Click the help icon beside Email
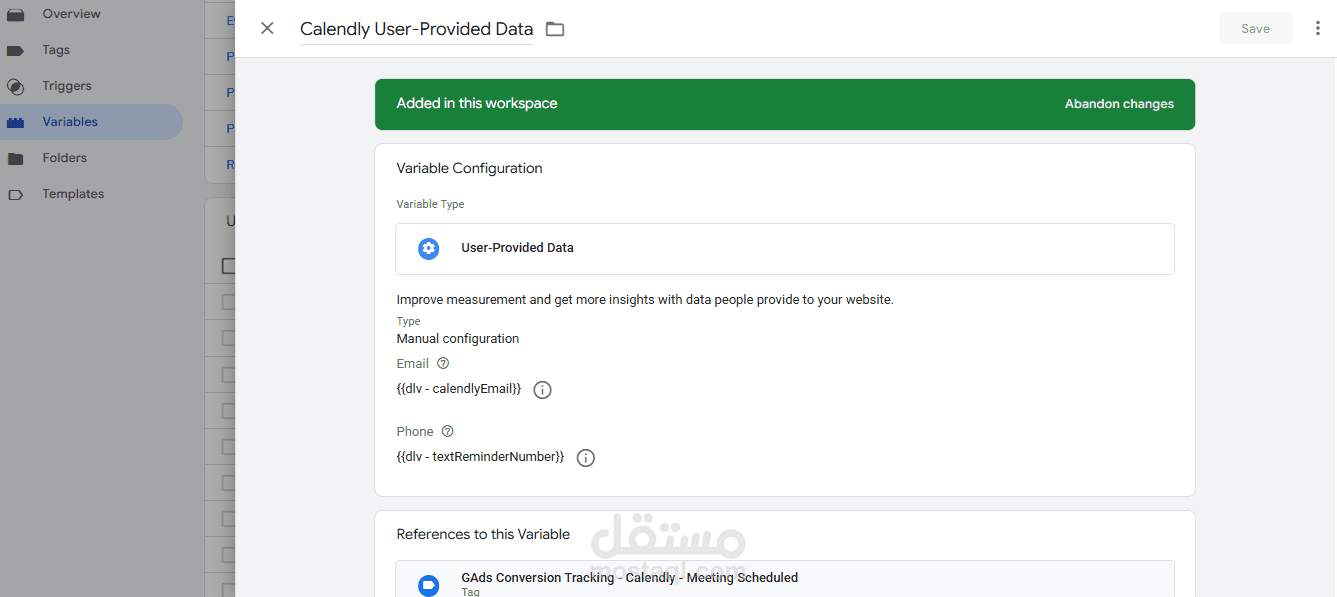Image resolution: width=1337 pixels, height=597 pixels. click(443, 364)
